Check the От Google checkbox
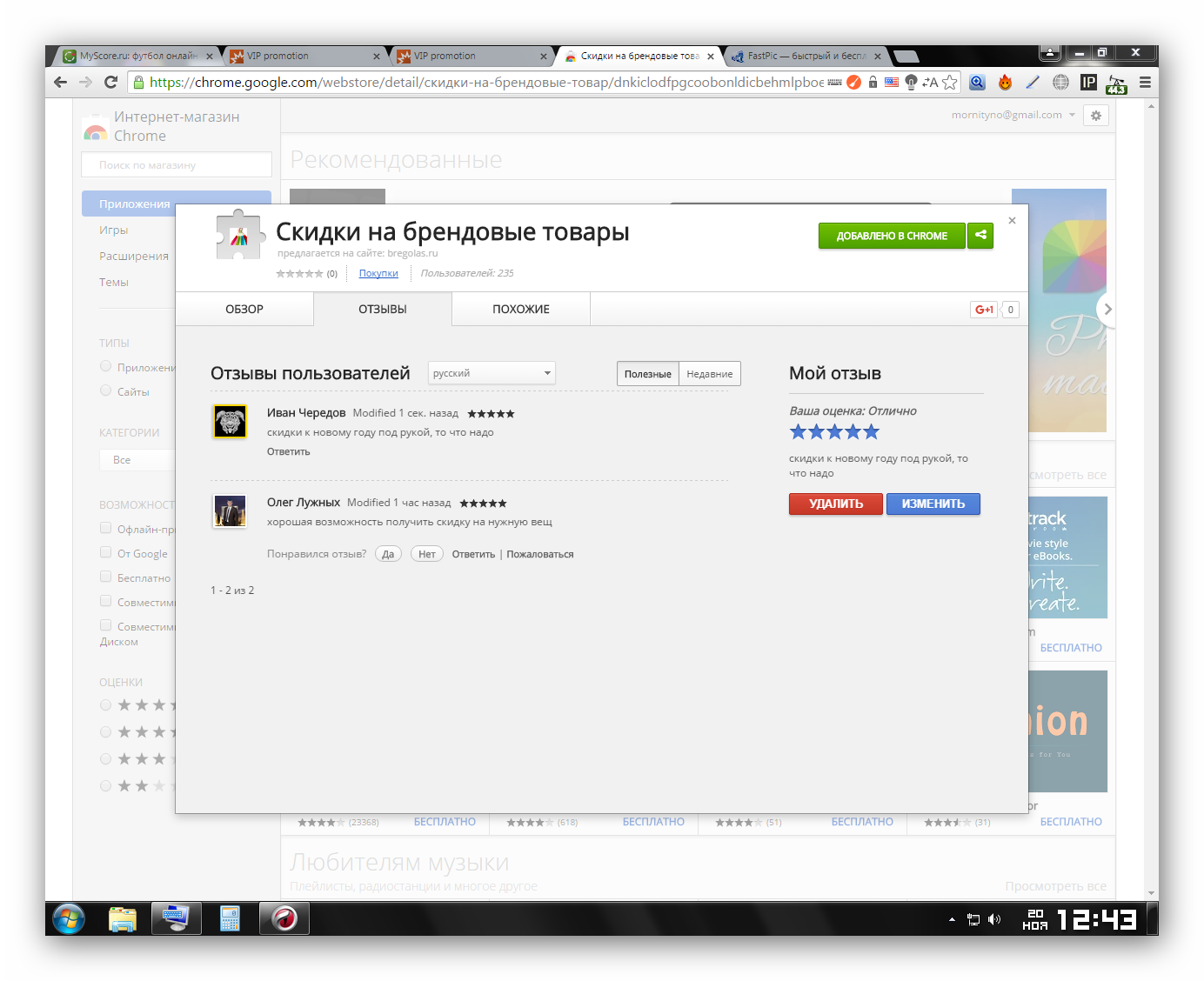The image size is (1204, 981). click(x=105, y=552)
